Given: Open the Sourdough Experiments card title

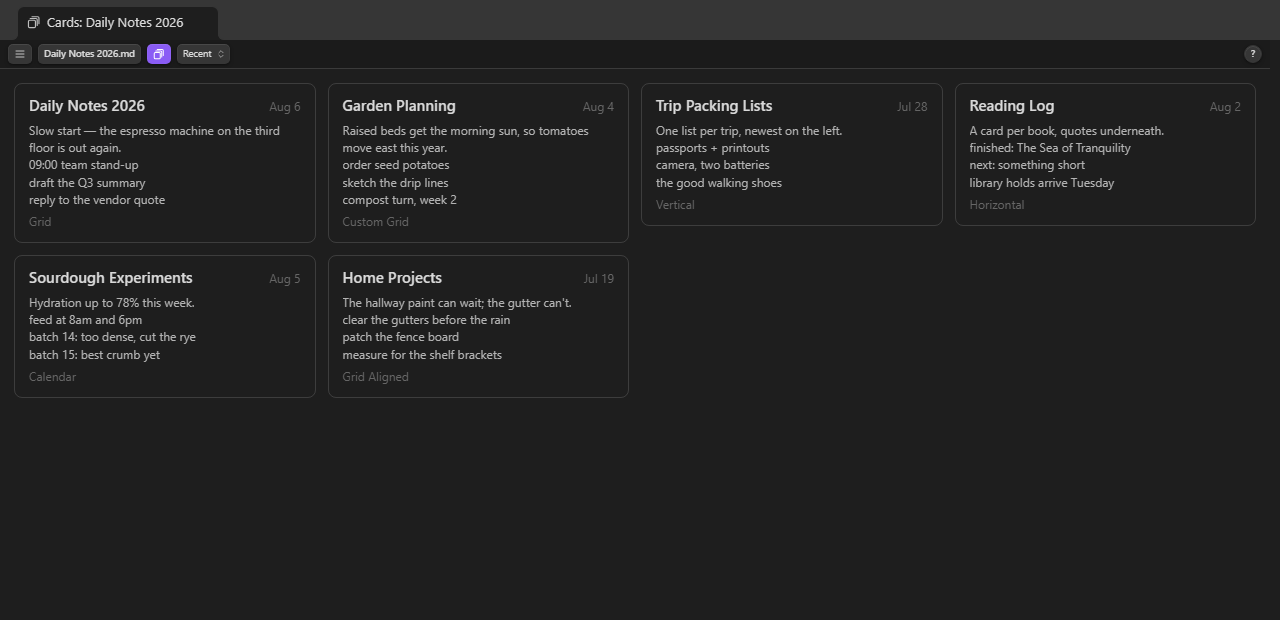Looking at the screenshot, I should click(x=111, y=278).
